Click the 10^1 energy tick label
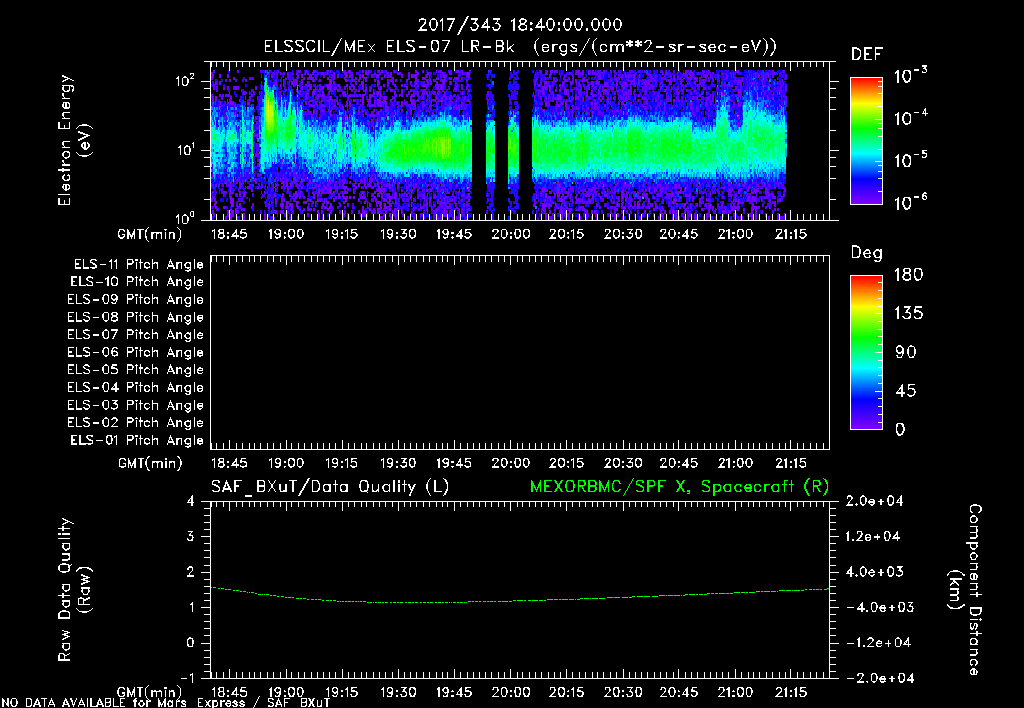Viewport: 1024px width, 708px height. (x=185, y=150)
